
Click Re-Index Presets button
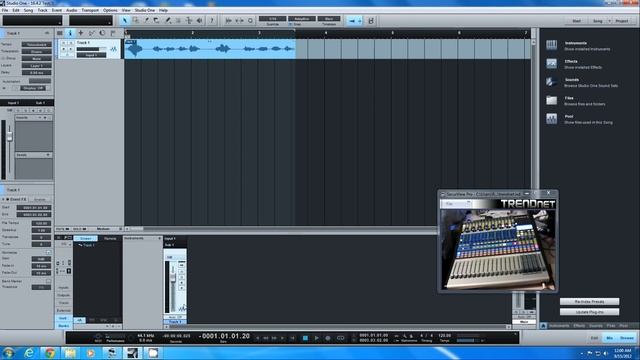point(589,302)
